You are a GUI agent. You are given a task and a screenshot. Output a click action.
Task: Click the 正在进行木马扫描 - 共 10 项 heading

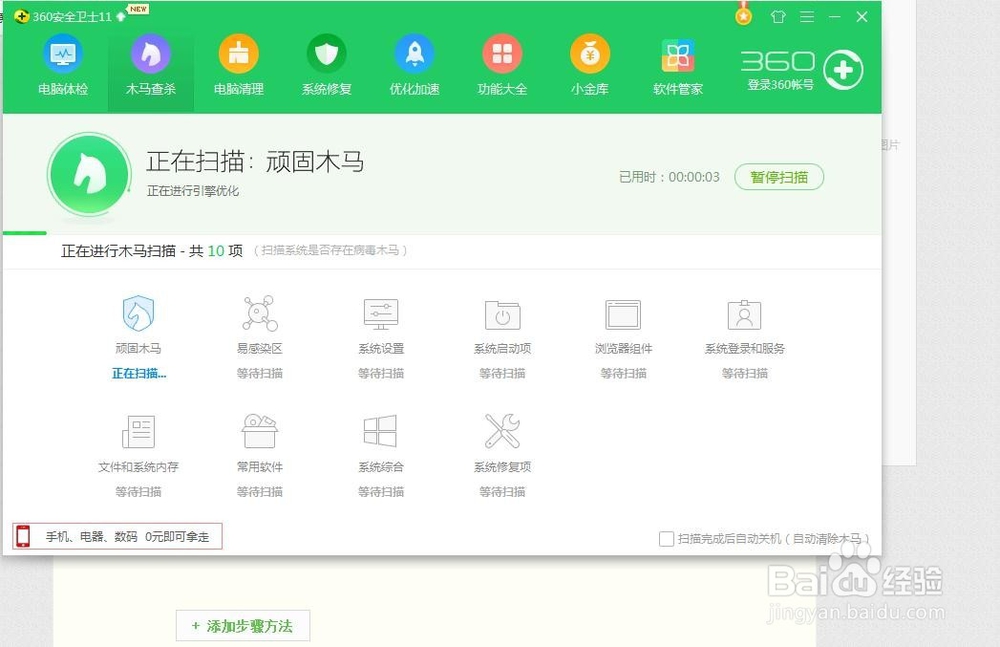(152, 251)
